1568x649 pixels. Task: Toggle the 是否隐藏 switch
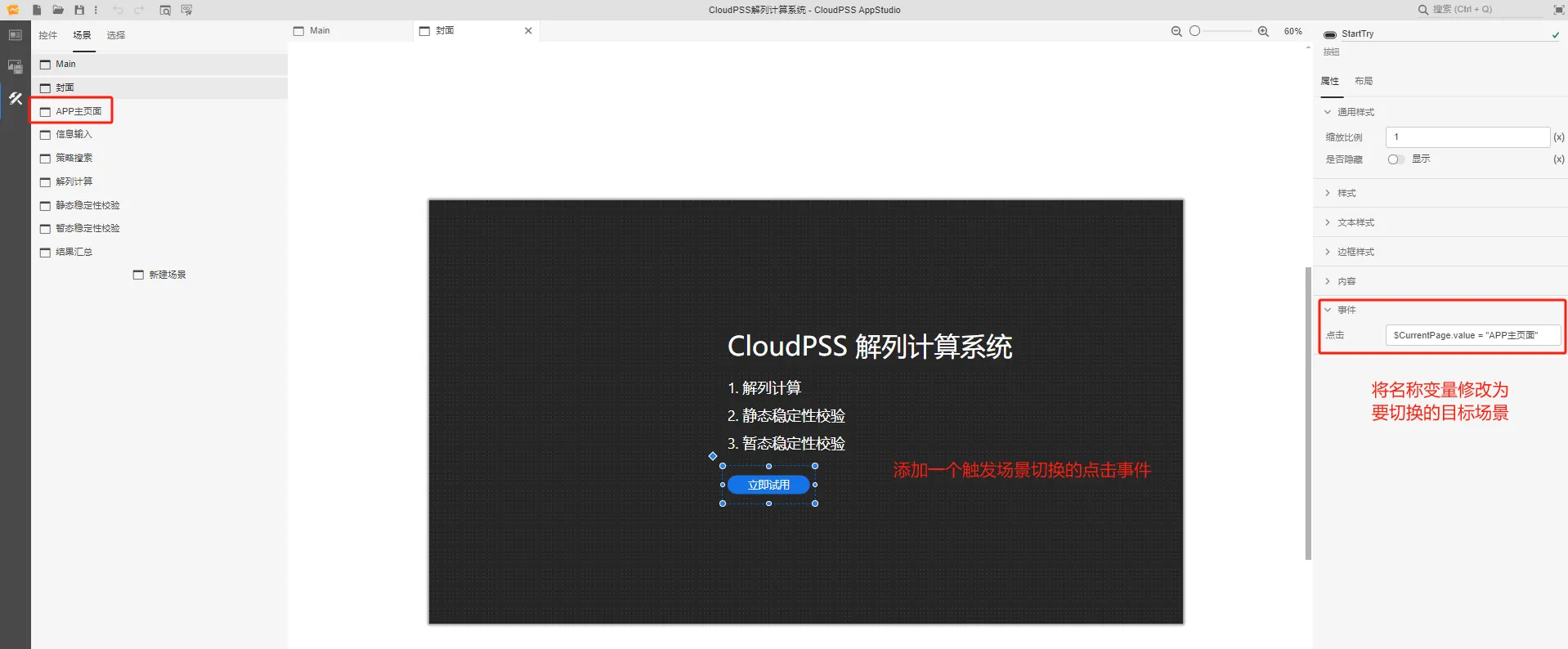(1396, 159)
